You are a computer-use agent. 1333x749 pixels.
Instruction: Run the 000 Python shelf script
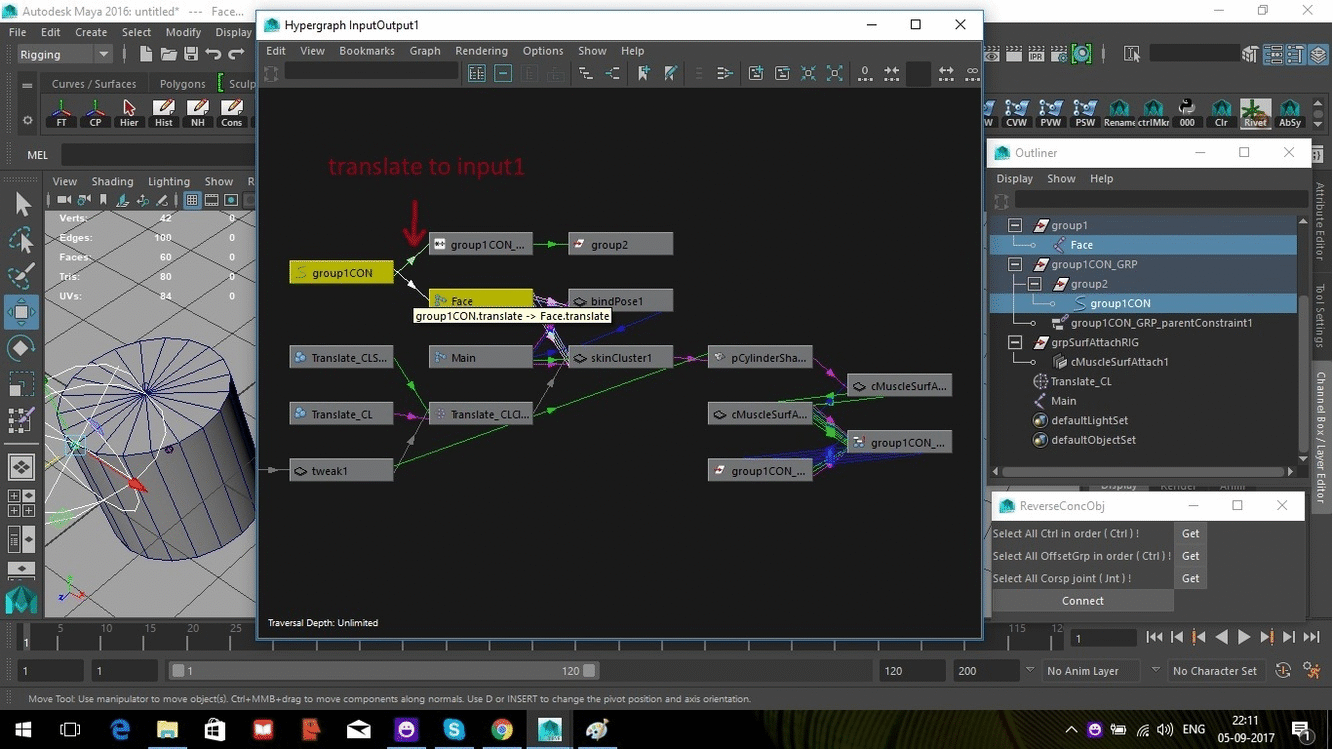point(1187,113)
